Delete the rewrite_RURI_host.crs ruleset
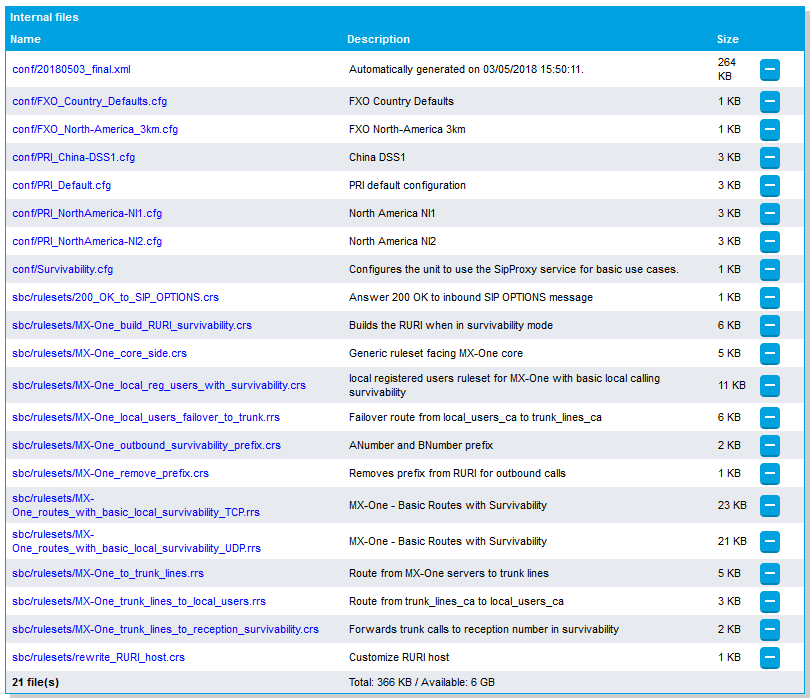 pyautogui.click(x=769, y=657)
